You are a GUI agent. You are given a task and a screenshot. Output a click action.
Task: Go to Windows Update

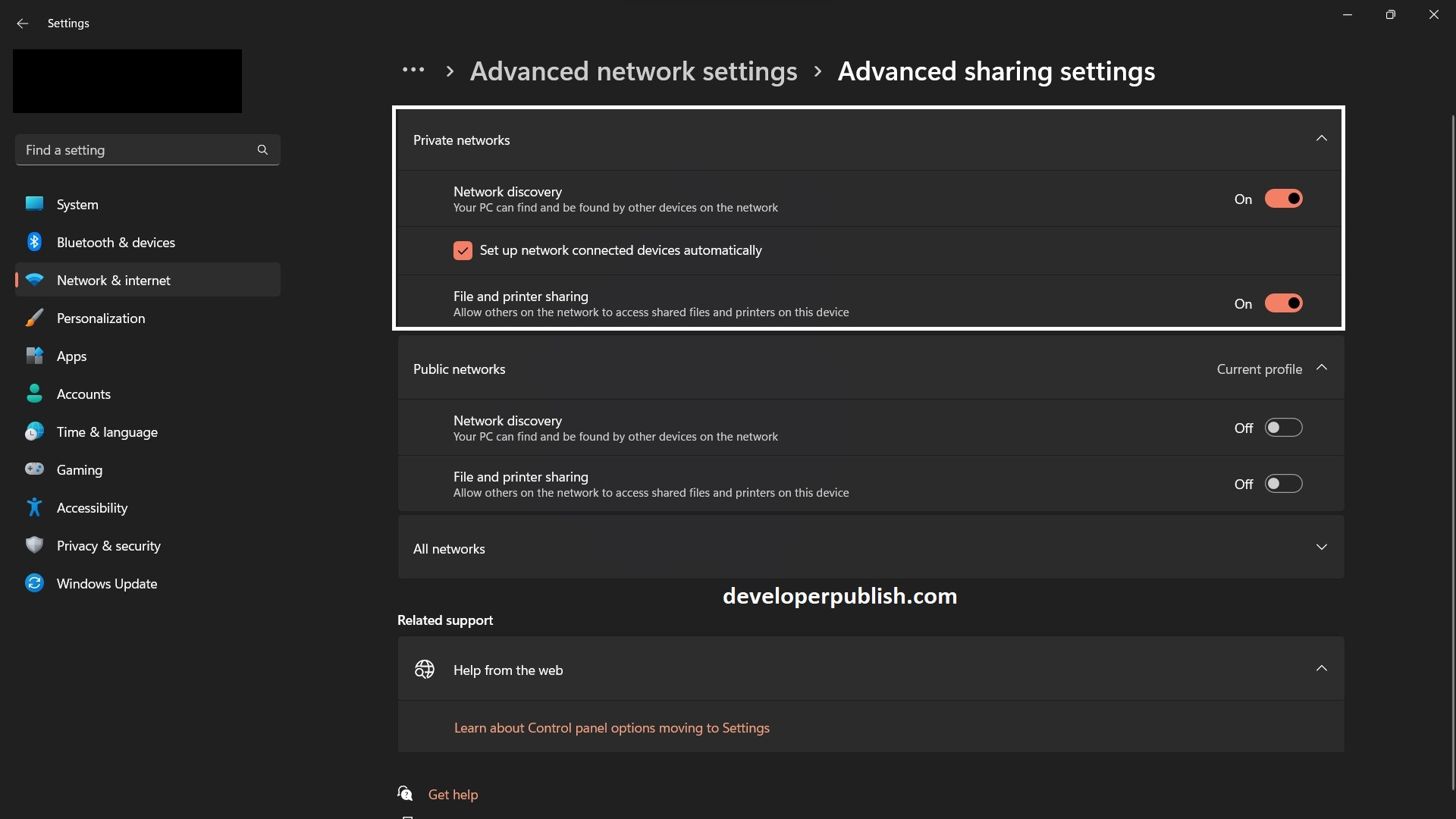(x=106, y=583)
